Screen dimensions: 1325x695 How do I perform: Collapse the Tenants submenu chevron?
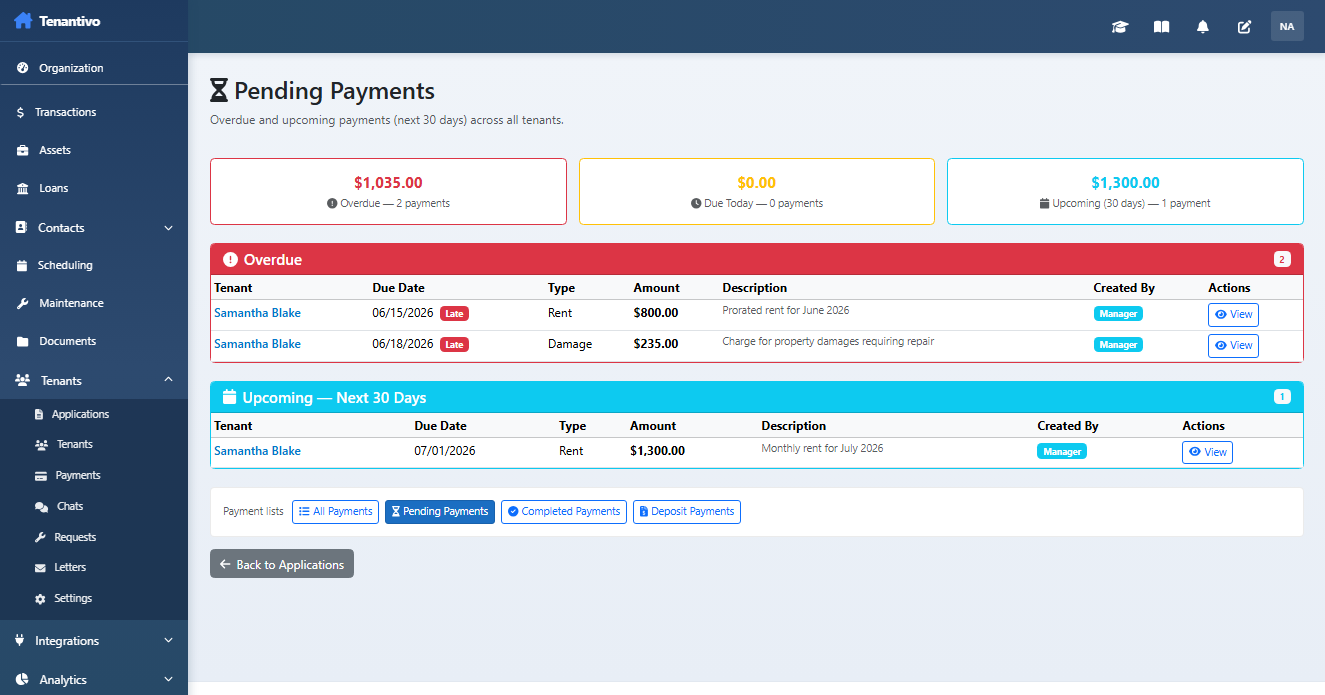pyautogui.click(x=168, y=379)
